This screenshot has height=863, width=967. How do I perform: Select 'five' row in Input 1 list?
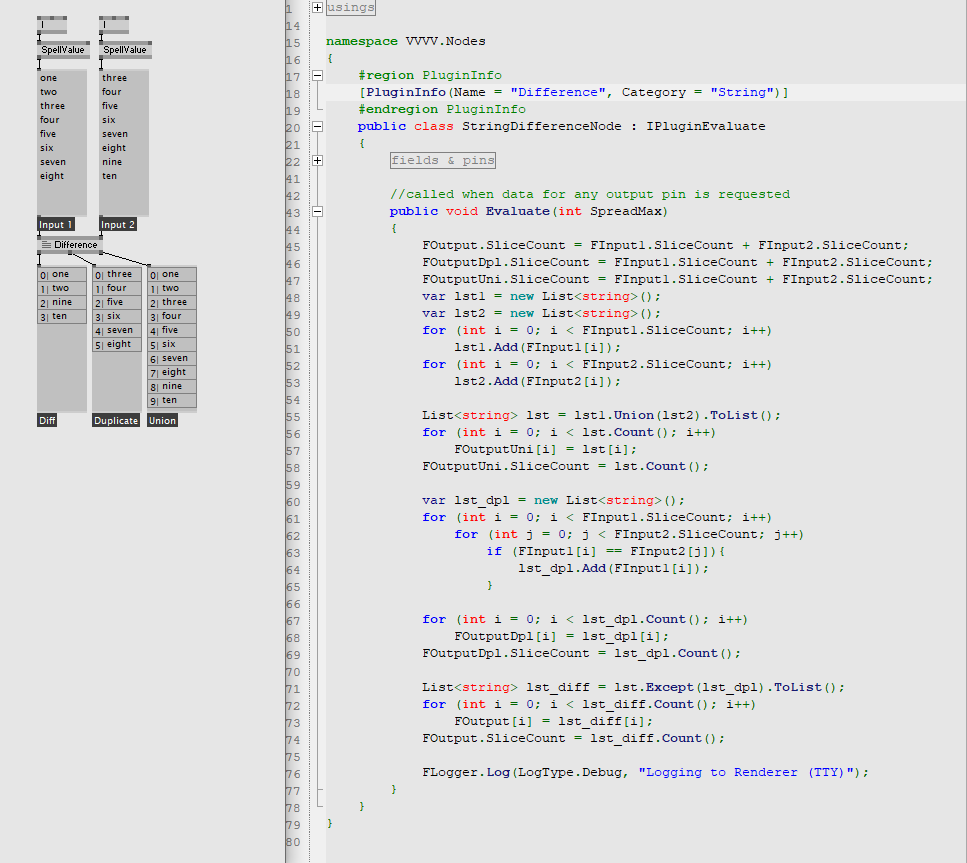(x=62, y=134)
